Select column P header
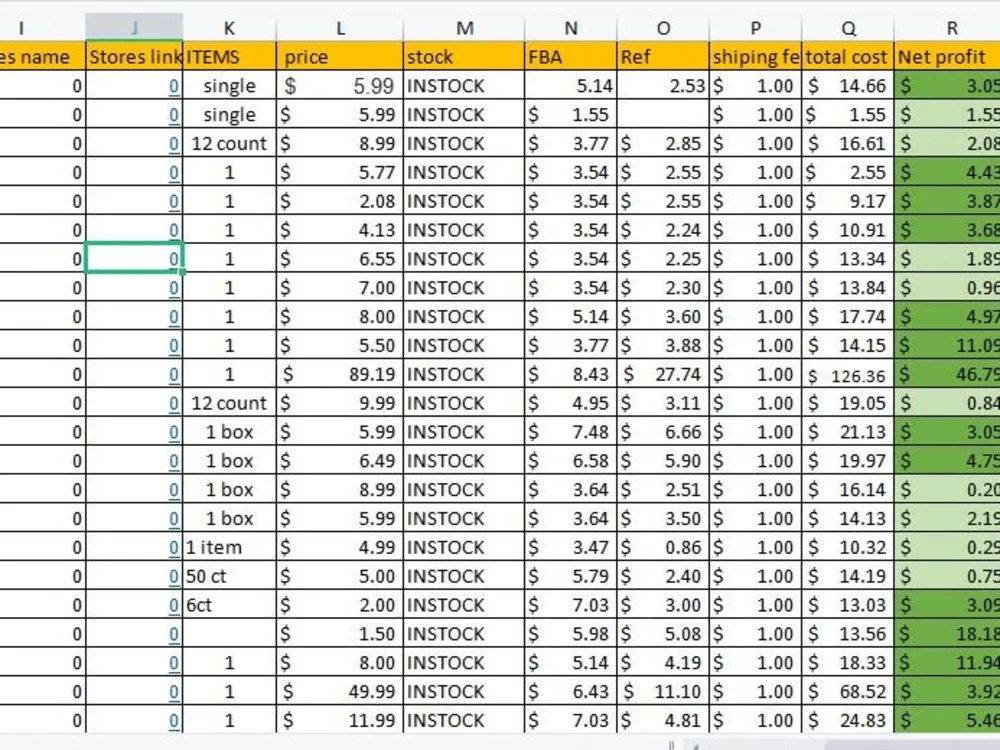 756,28
